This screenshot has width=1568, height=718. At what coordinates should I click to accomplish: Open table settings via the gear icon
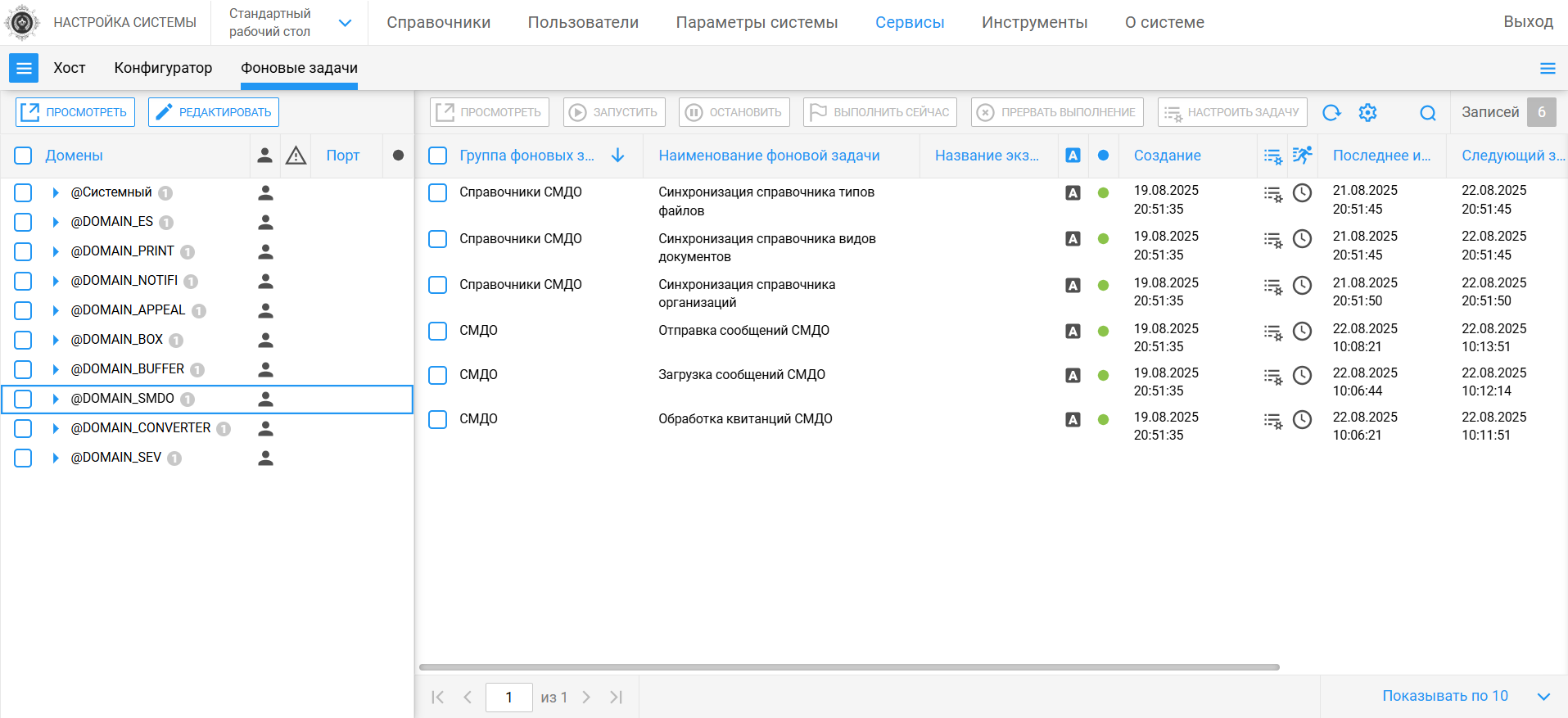[1367, 113]
